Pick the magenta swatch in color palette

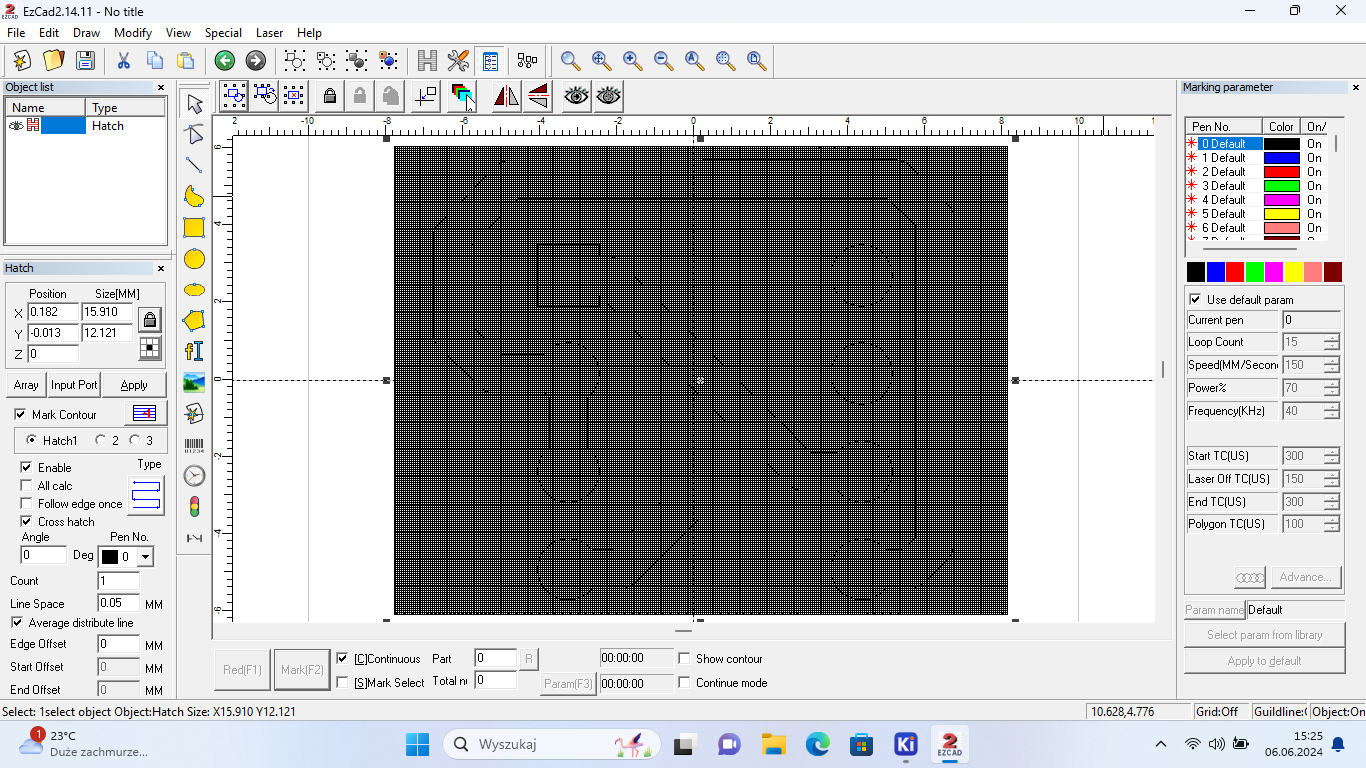coord(1274,272)
